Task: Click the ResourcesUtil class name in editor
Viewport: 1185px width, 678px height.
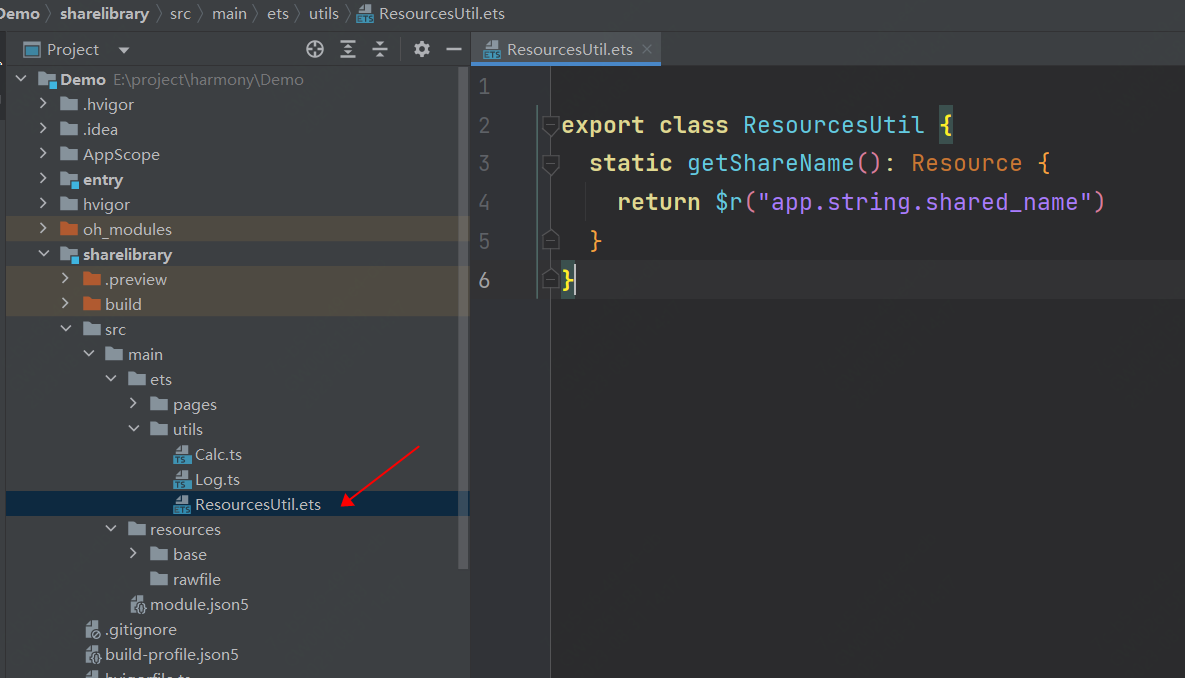Action: coord(833,125)
